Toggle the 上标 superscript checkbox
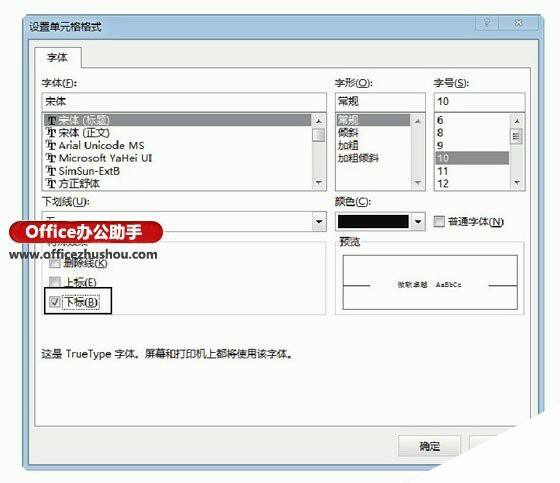The width and height of the screenshot is (560, 483). pos(54,282)
